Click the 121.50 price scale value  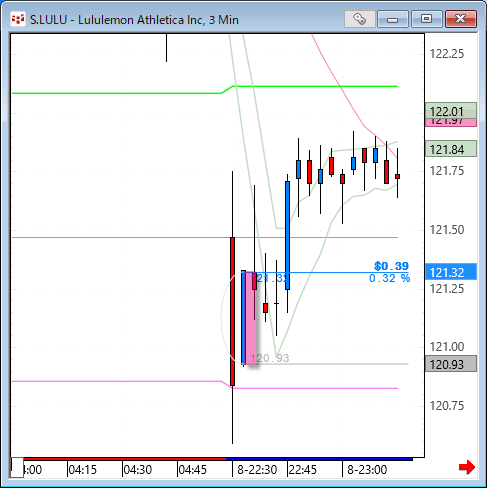click(x=447, y=230)
